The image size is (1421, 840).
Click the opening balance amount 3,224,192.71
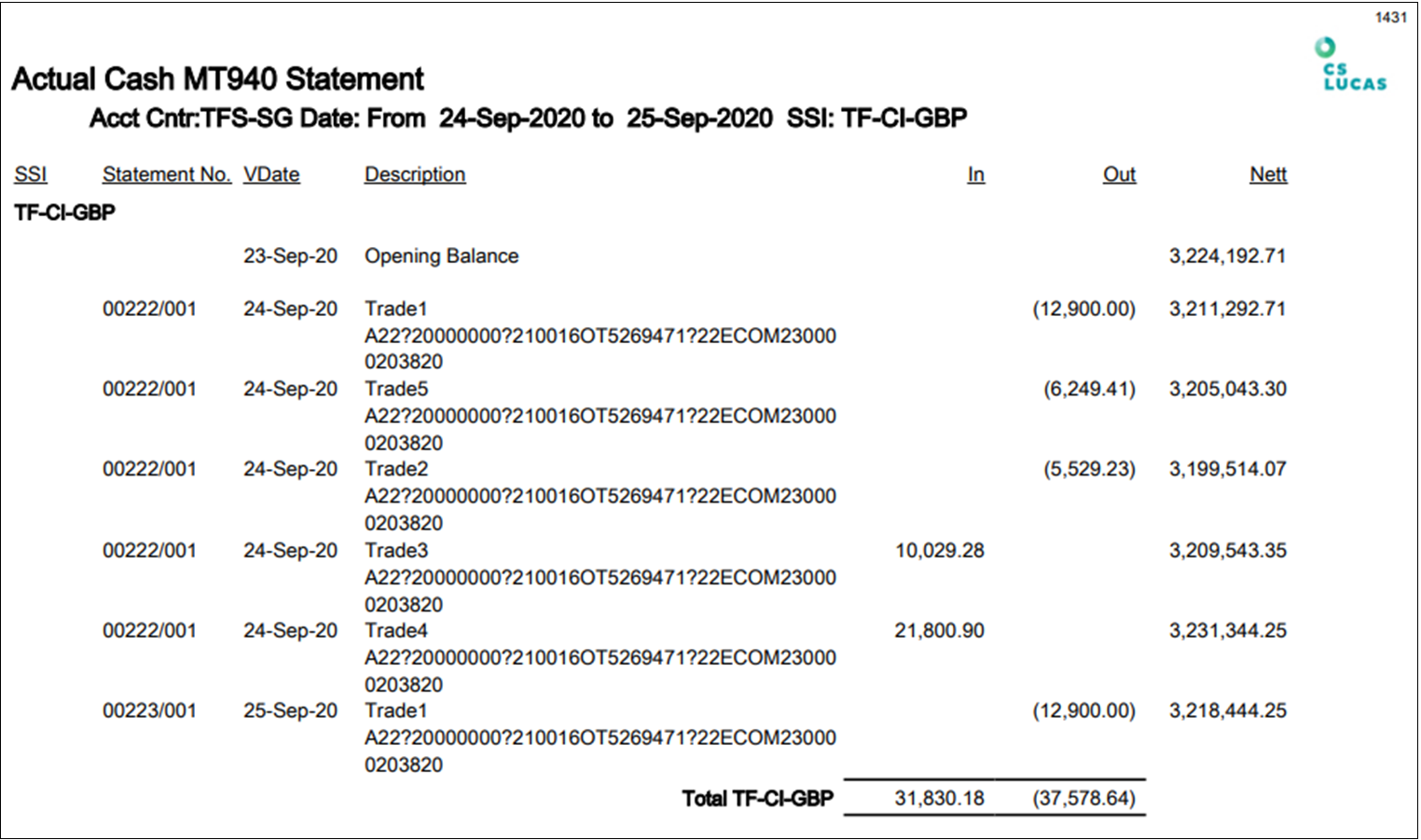[x=1227, y=256]
